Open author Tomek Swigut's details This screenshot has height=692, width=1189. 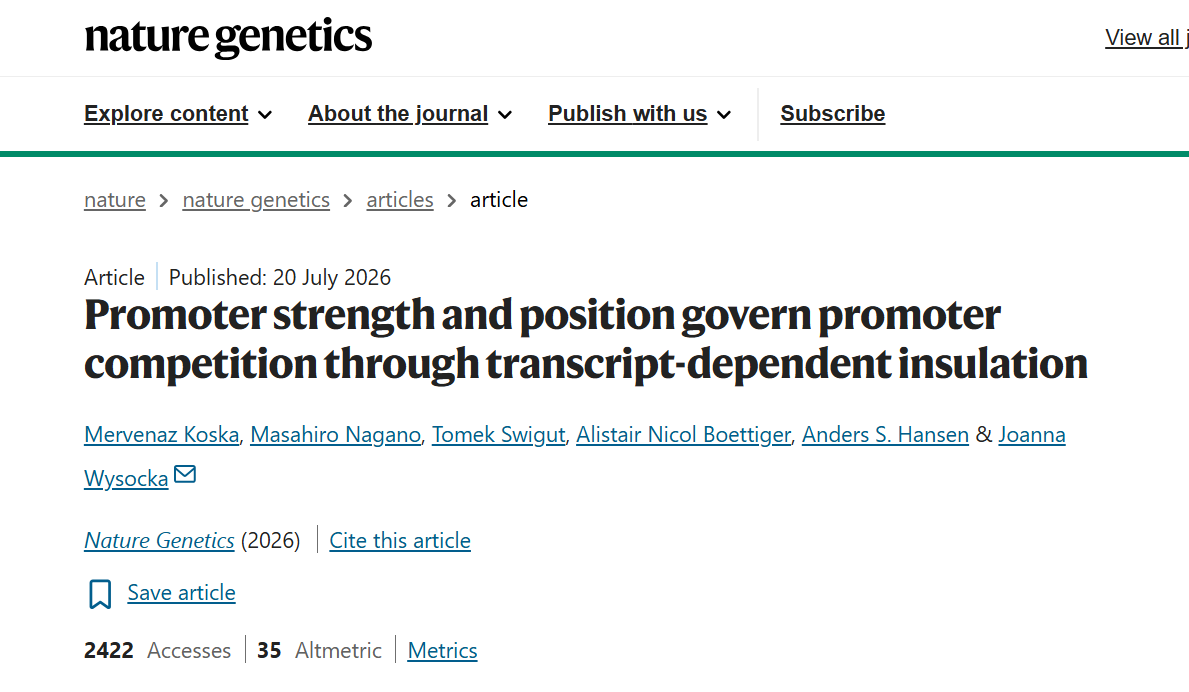tap(498, 435)
